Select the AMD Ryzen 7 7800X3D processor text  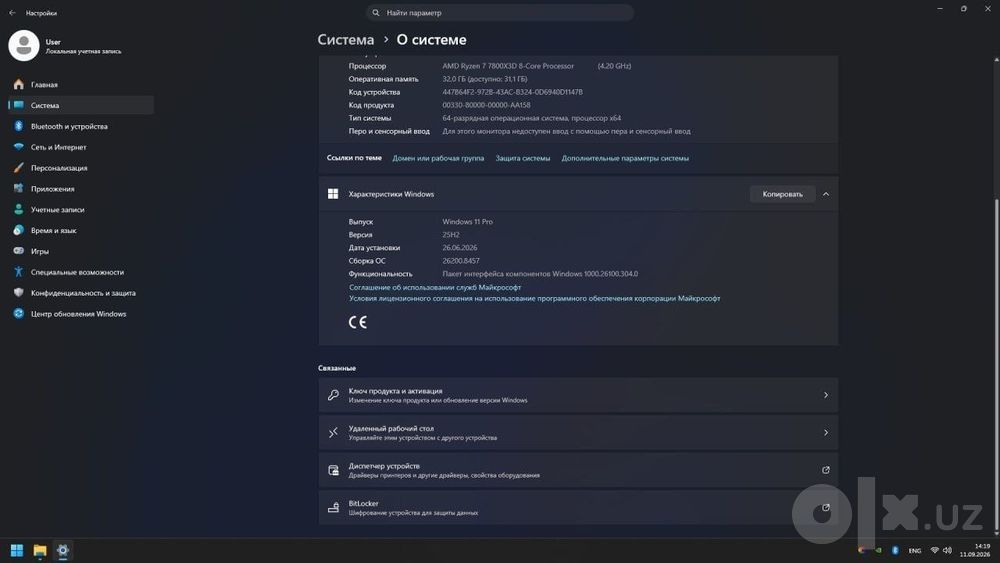[508, 66]
